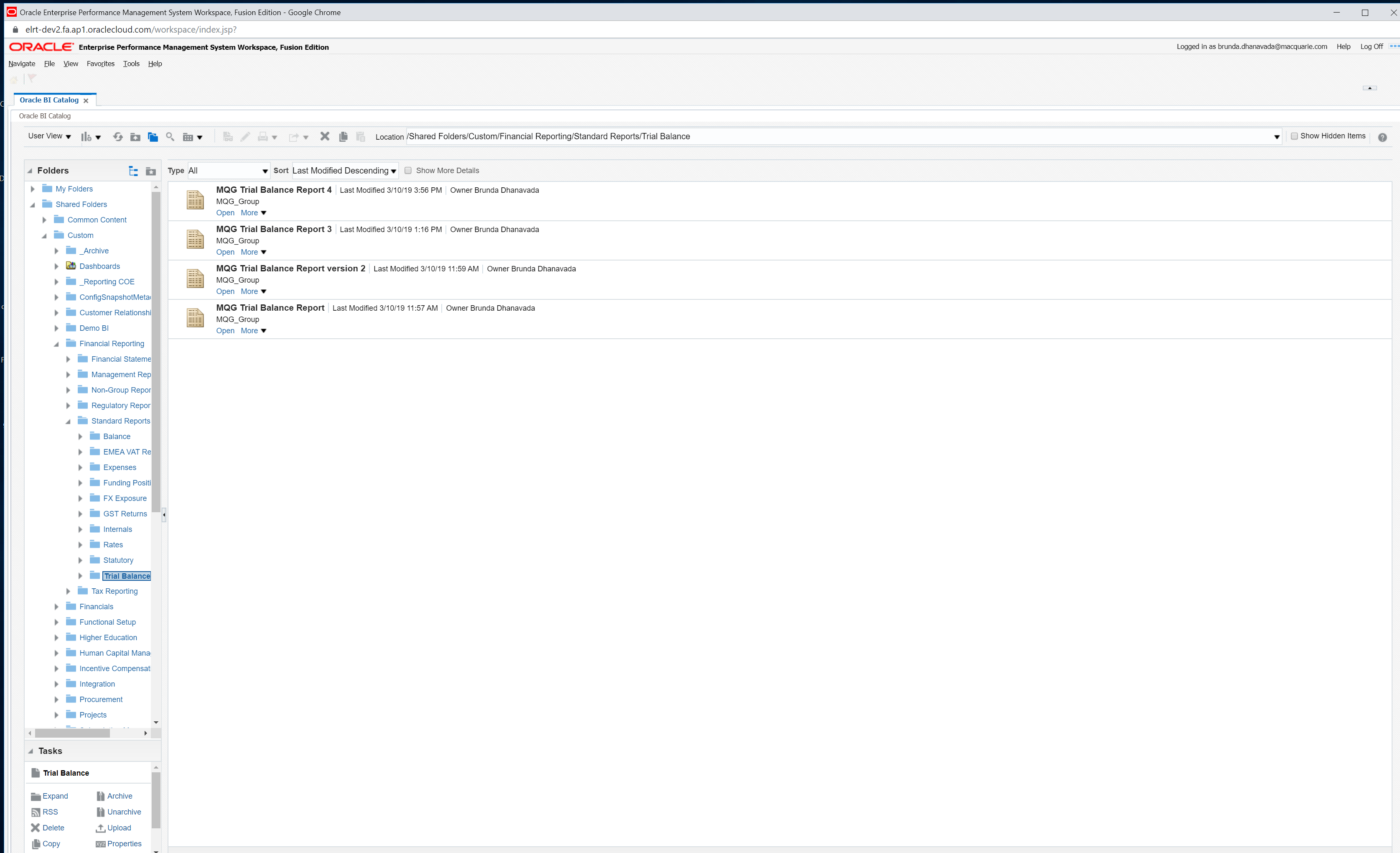Open the File menu
The image size is (1400, 853).
(49, 64)
